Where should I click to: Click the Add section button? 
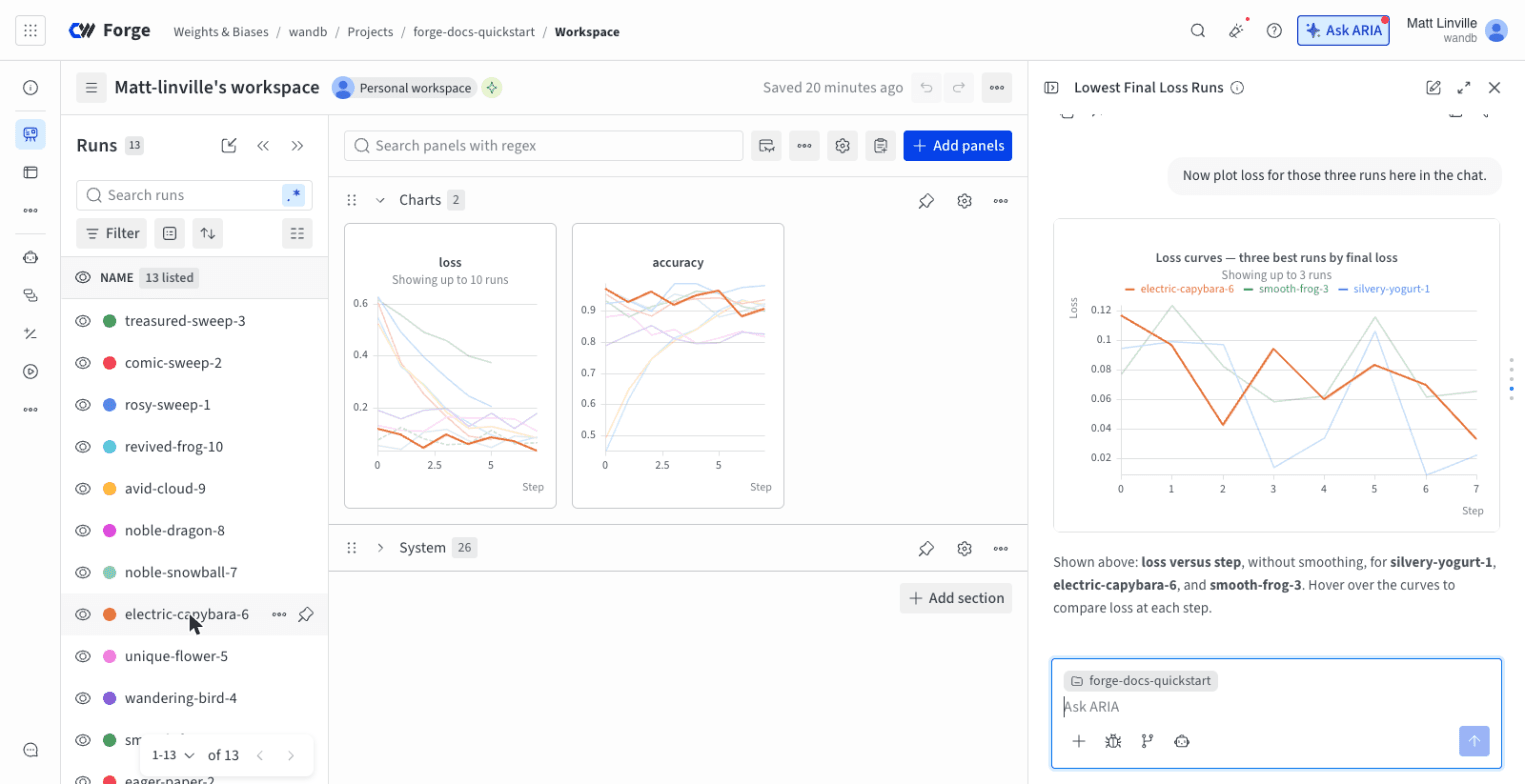coord(956,598)
